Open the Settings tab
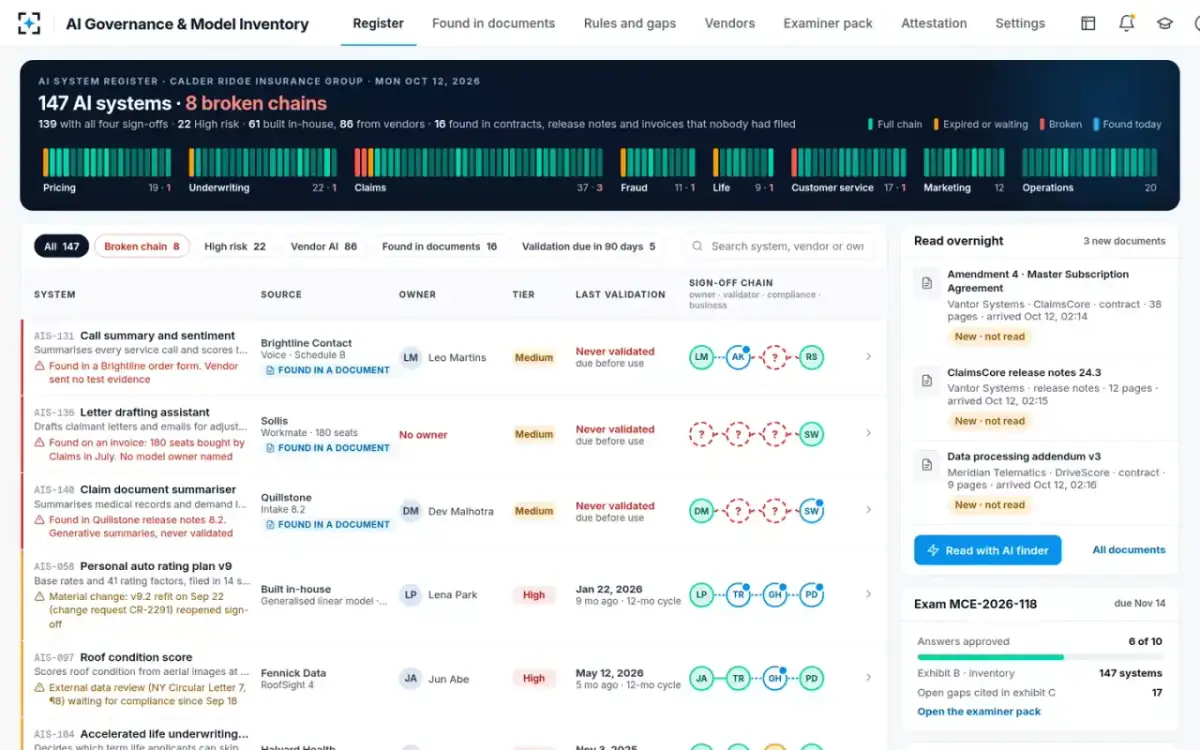1200x750 pixels. (1020, 23)
